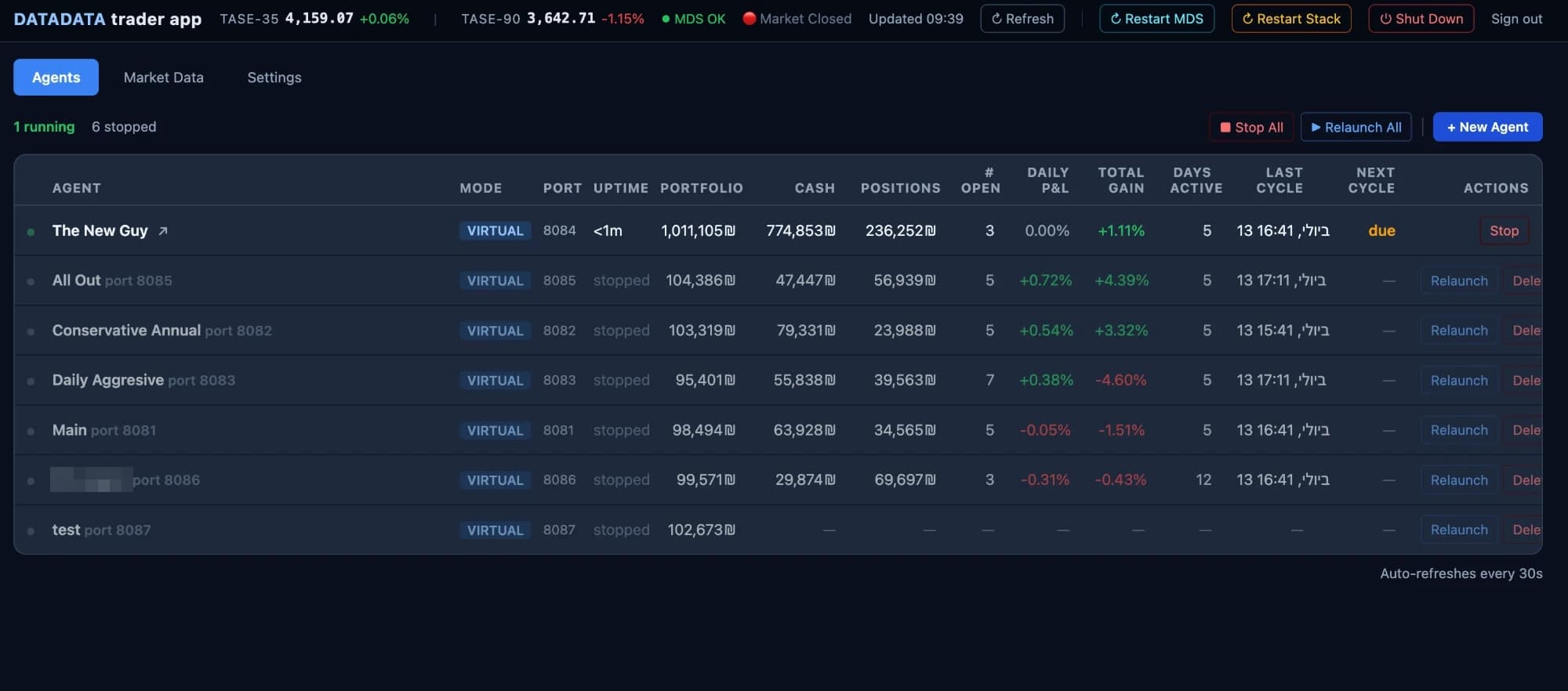1568x691 pixels.
Task: Click the Restart MDS button
Action: click(1156, 18)
